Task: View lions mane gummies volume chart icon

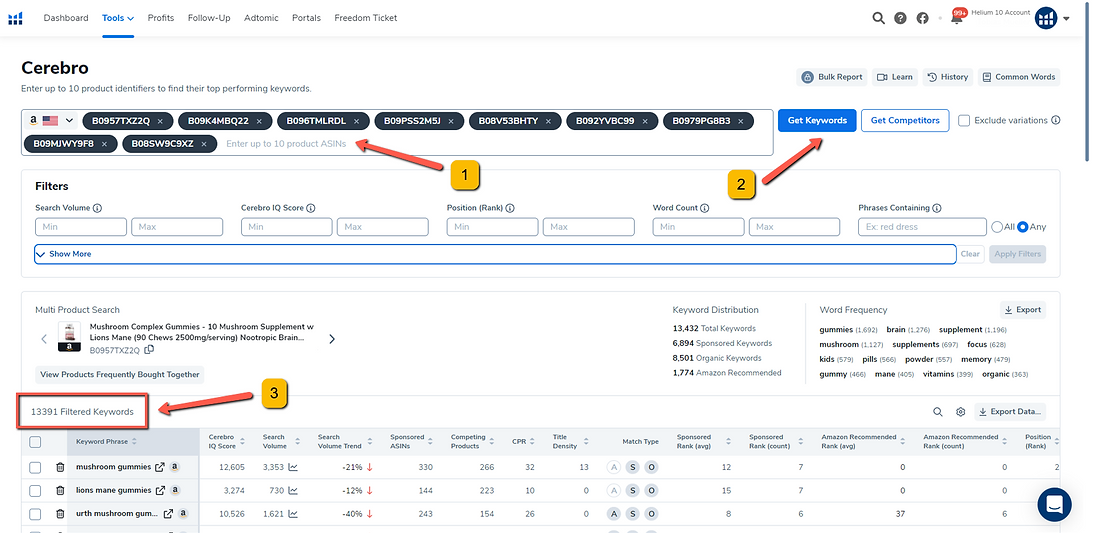Action: tap(293, 491)
